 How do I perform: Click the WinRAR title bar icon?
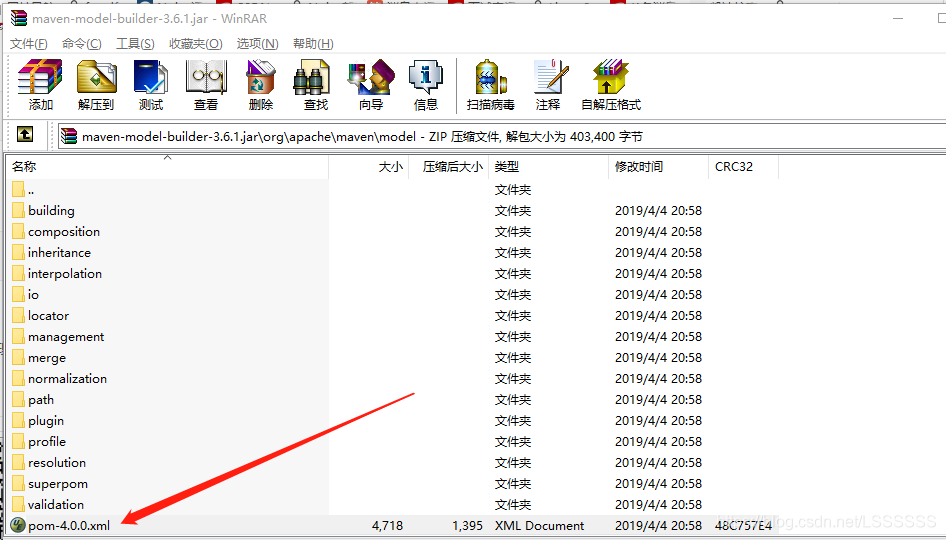19,18
